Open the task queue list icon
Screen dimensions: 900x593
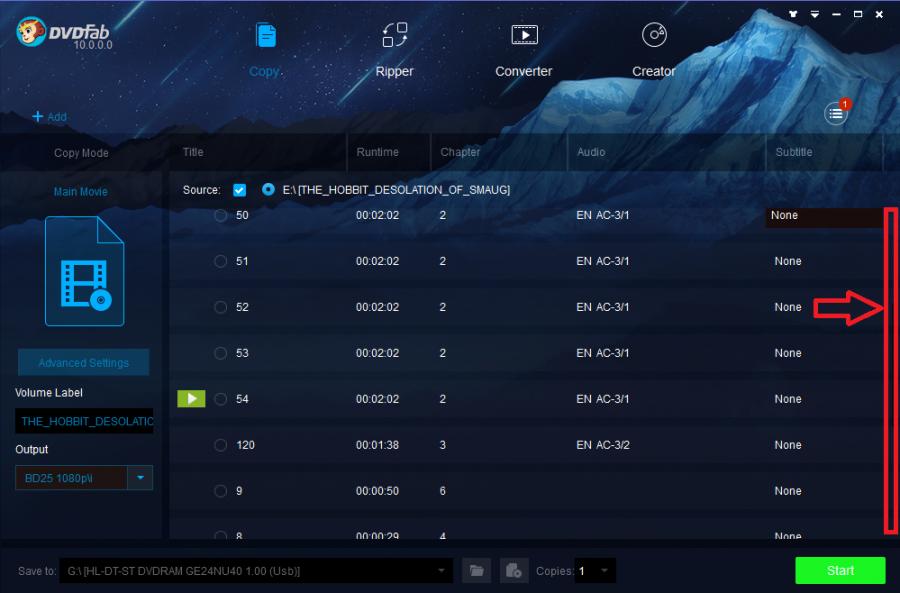836,113
